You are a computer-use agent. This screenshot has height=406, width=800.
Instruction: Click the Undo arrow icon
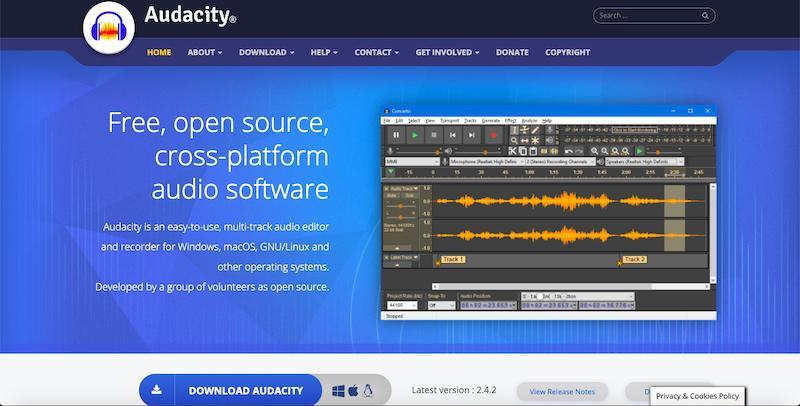[x=569, y=151]
